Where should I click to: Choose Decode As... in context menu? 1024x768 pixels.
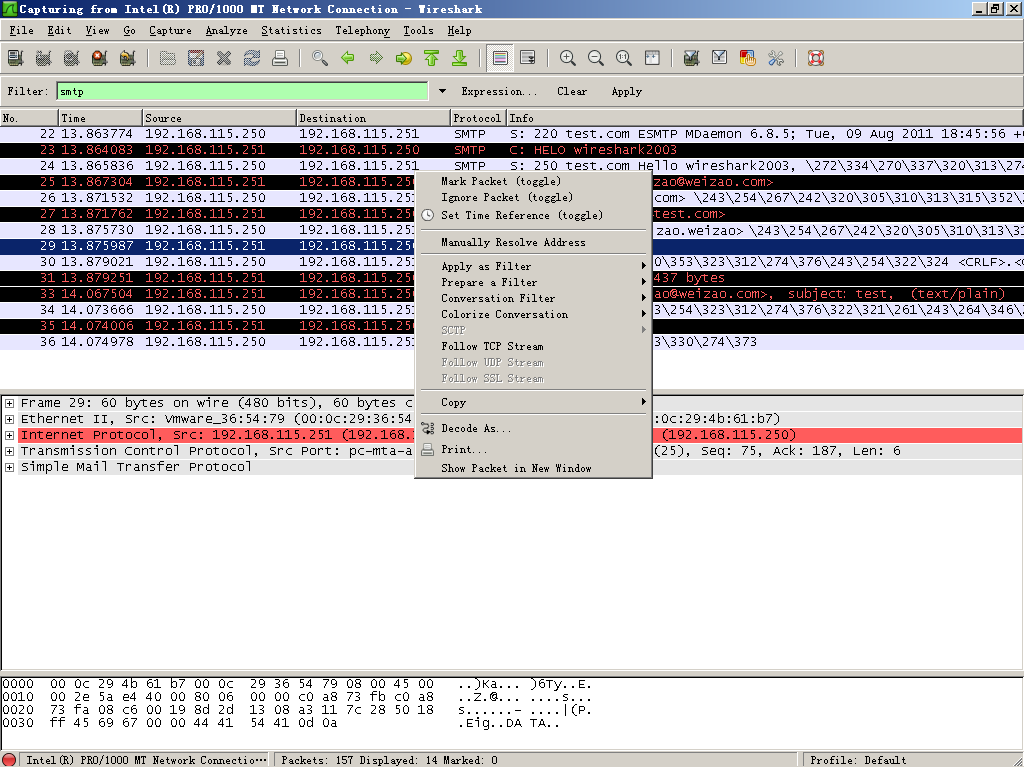(x=476, y=428)
